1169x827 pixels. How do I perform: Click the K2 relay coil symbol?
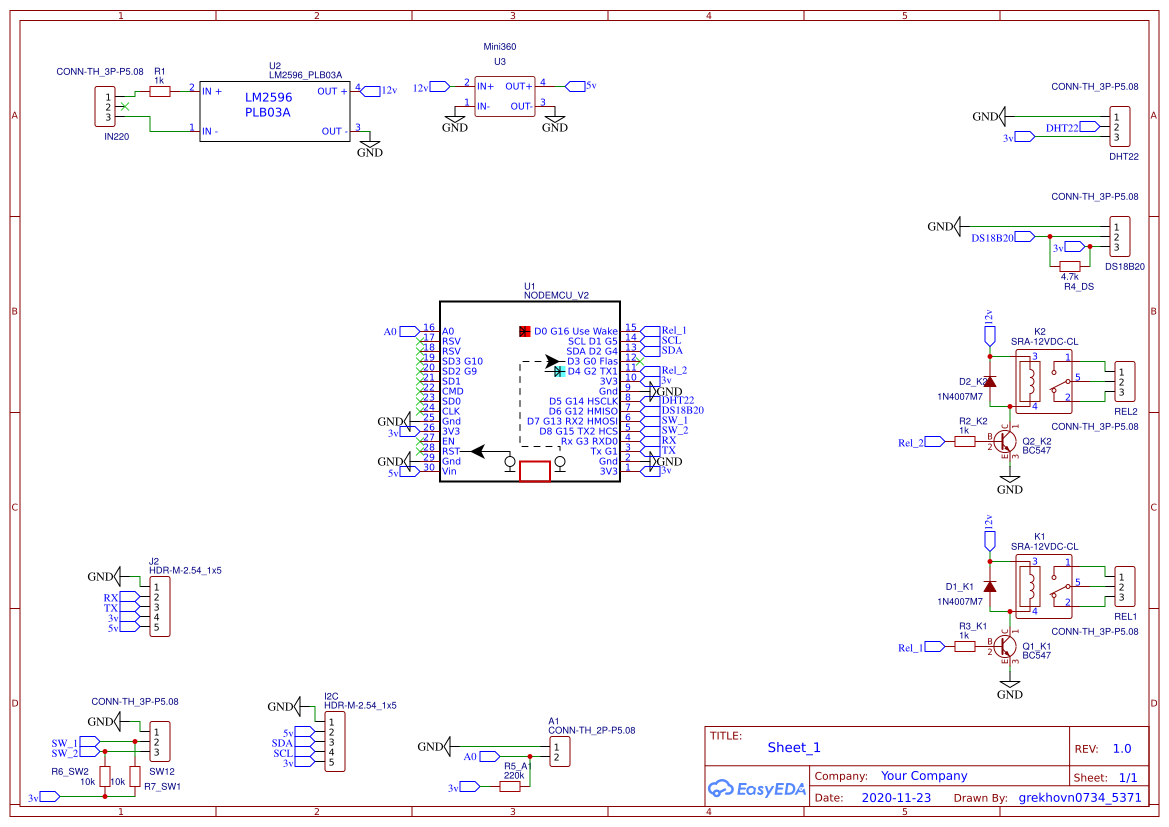pyautogui.click(x=1028, y=381)
